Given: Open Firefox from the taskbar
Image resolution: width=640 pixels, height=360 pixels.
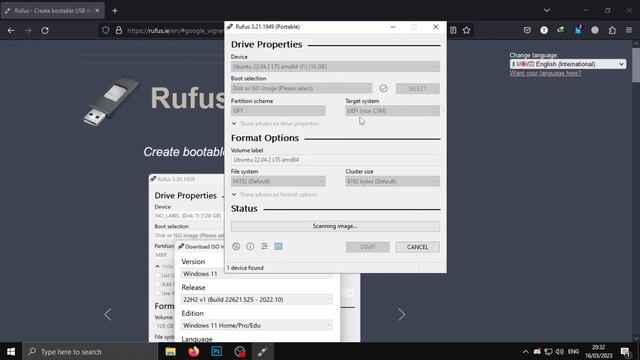Looking at the screenshot, I should point(194,351).
